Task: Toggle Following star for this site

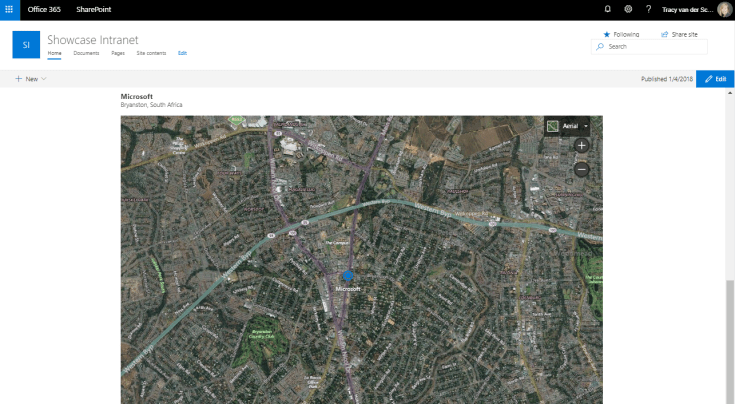Action: (x=620, y=34)
